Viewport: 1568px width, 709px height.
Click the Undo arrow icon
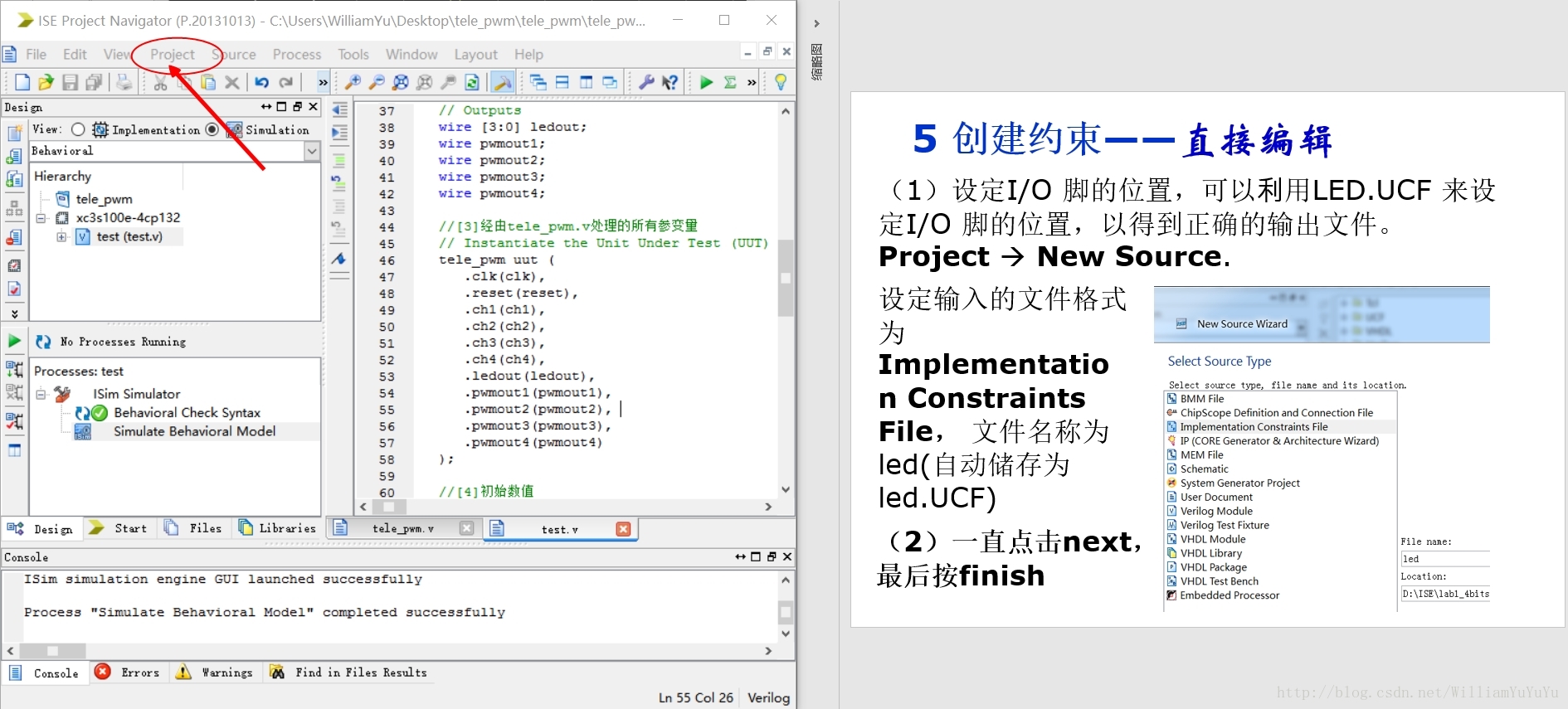pyautogui.click(x=261, y=82)
